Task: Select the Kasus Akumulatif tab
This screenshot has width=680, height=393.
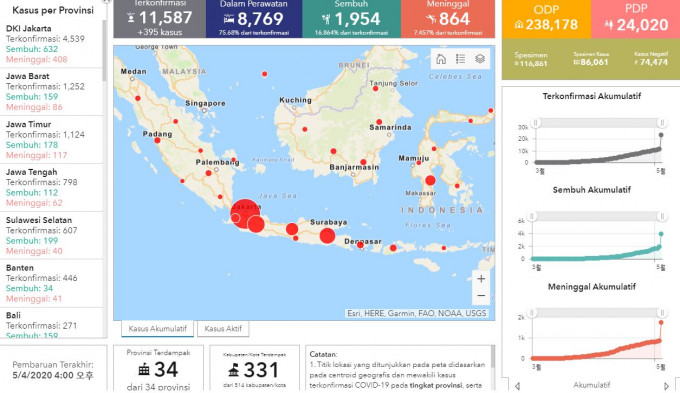Action: pos(157,328)
